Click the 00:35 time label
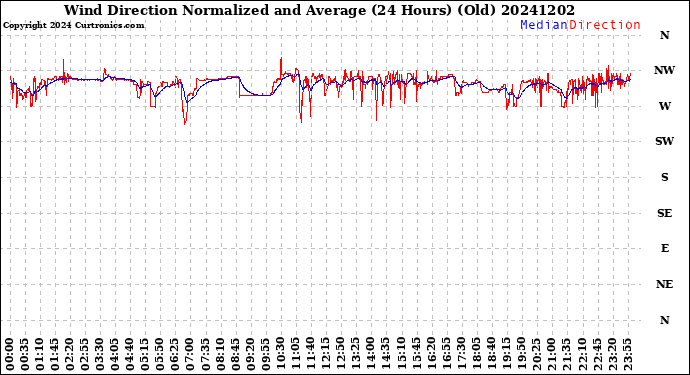 (25, 355)
